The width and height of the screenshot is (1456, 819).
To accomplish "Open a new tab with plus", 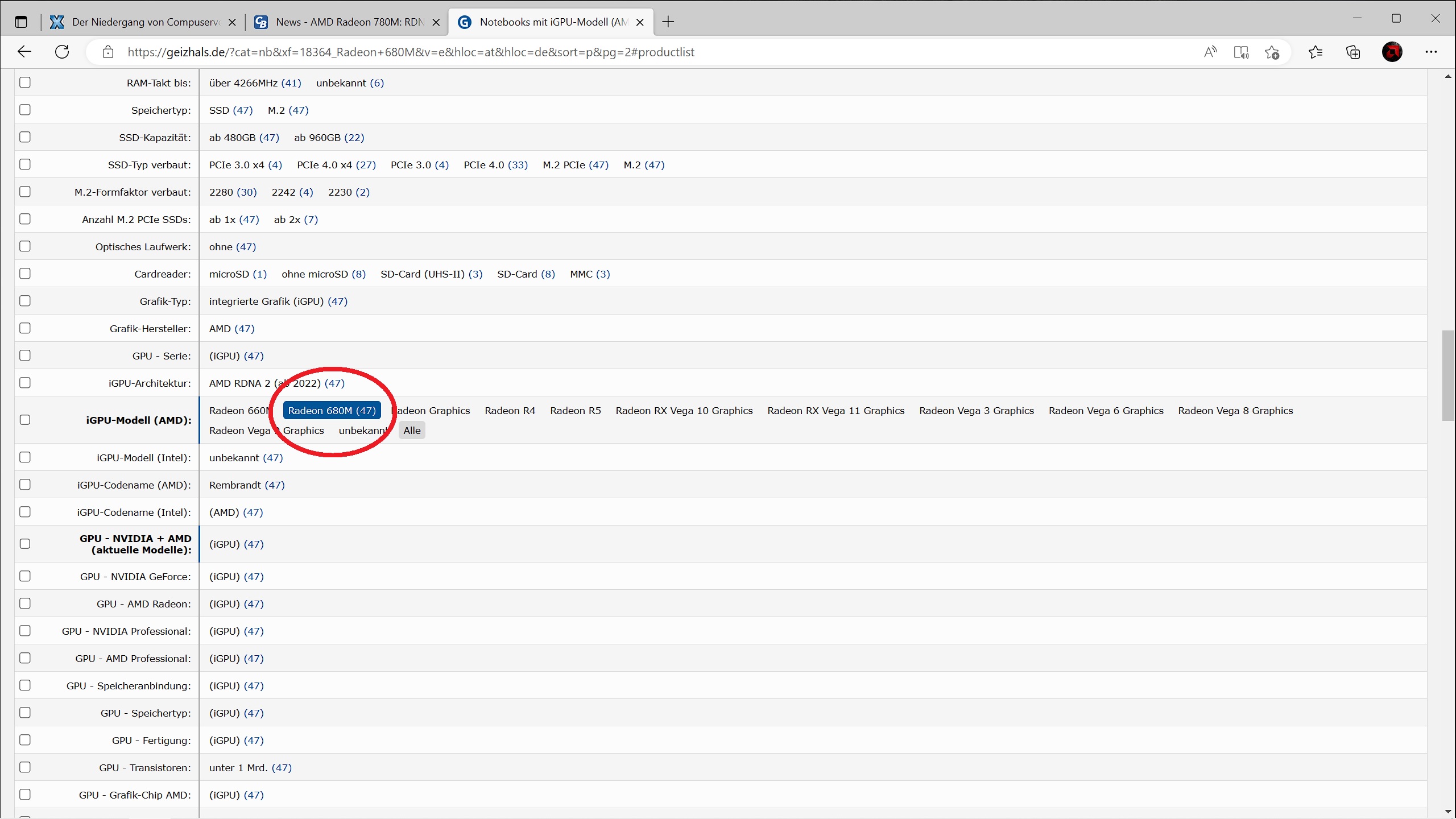I will click(x=668, y=22).
